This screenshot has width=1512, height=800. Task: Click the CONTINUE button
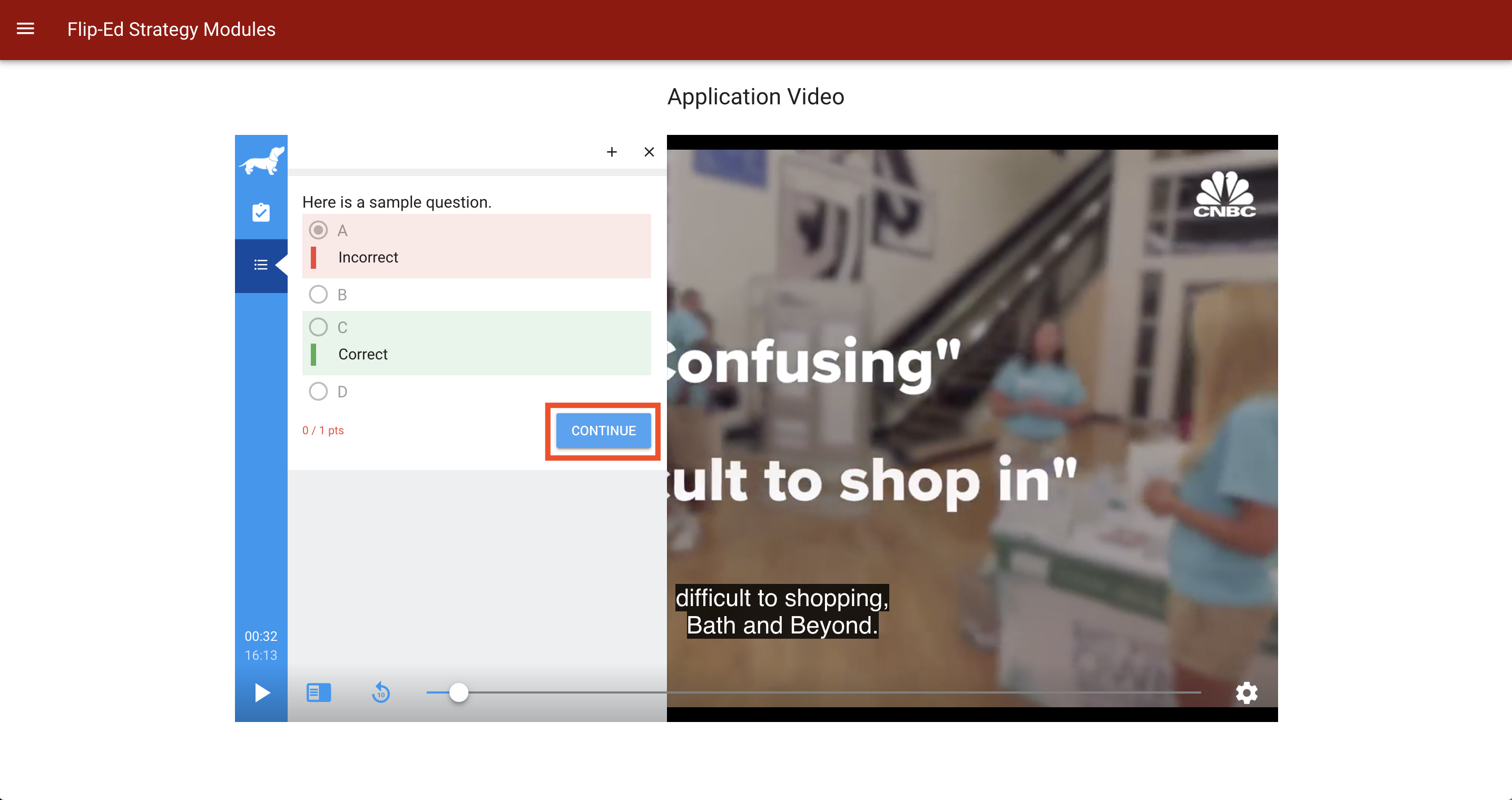pos(603,431)
